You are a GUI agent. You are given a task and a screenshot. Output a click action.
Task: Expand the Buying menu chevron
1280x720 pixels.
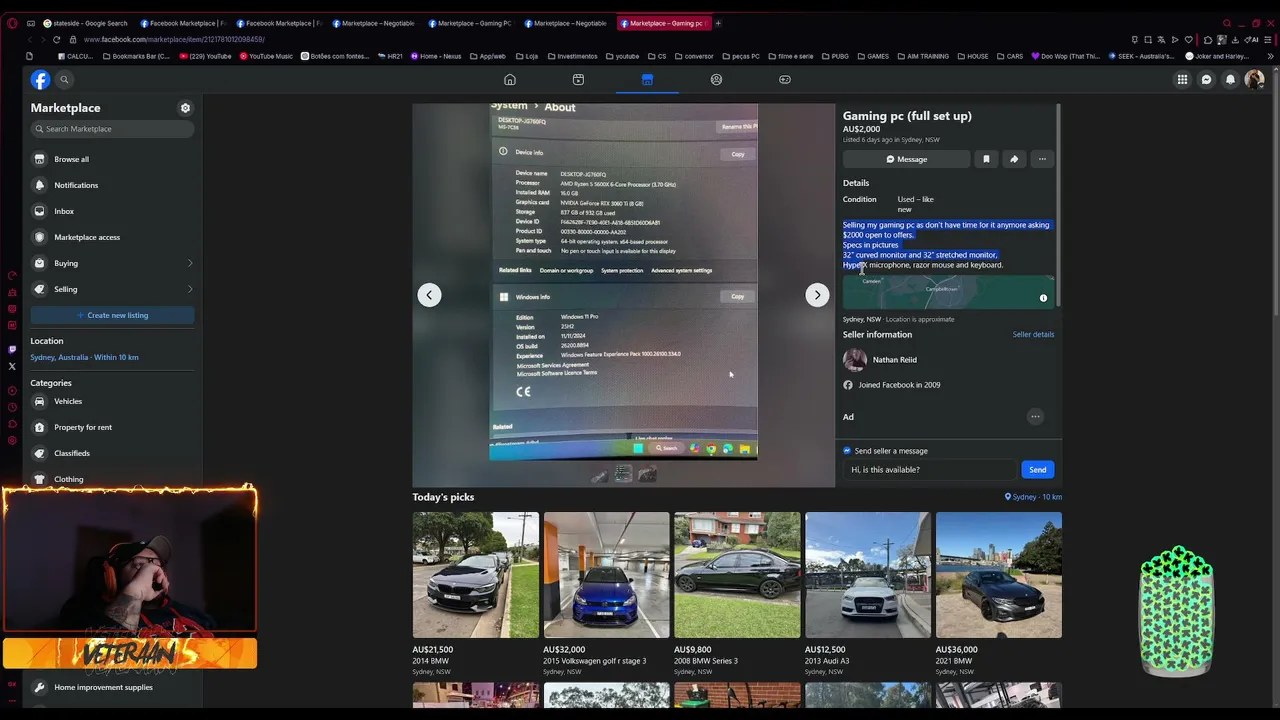coord(190,263)
